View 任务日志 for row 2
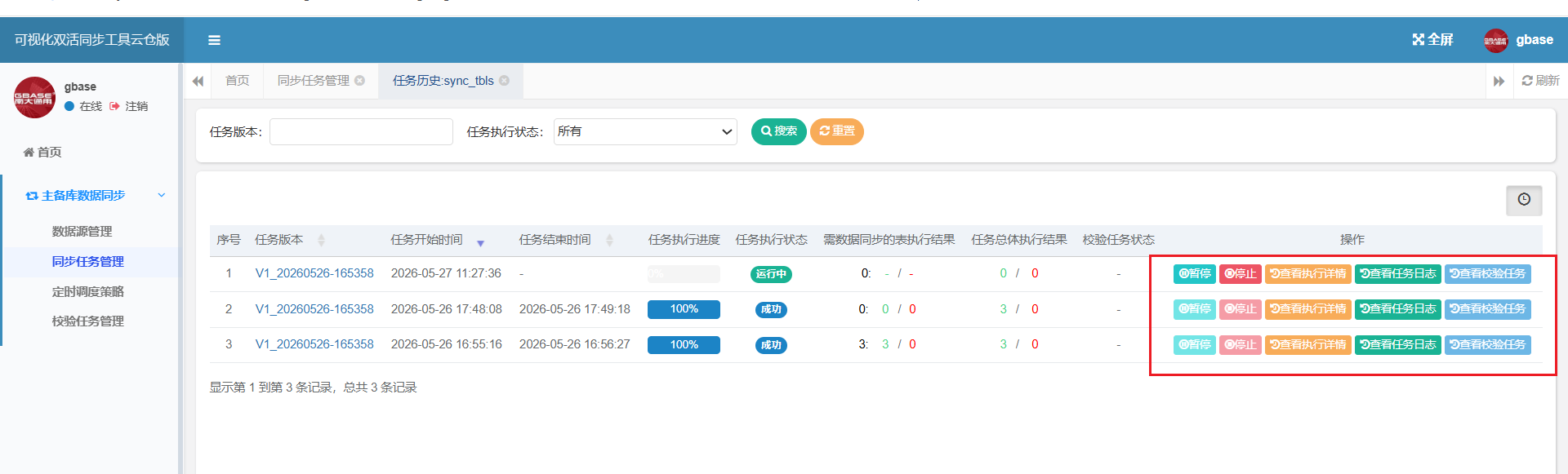This screenshot has height=474, width=1568. (1398, 309)
